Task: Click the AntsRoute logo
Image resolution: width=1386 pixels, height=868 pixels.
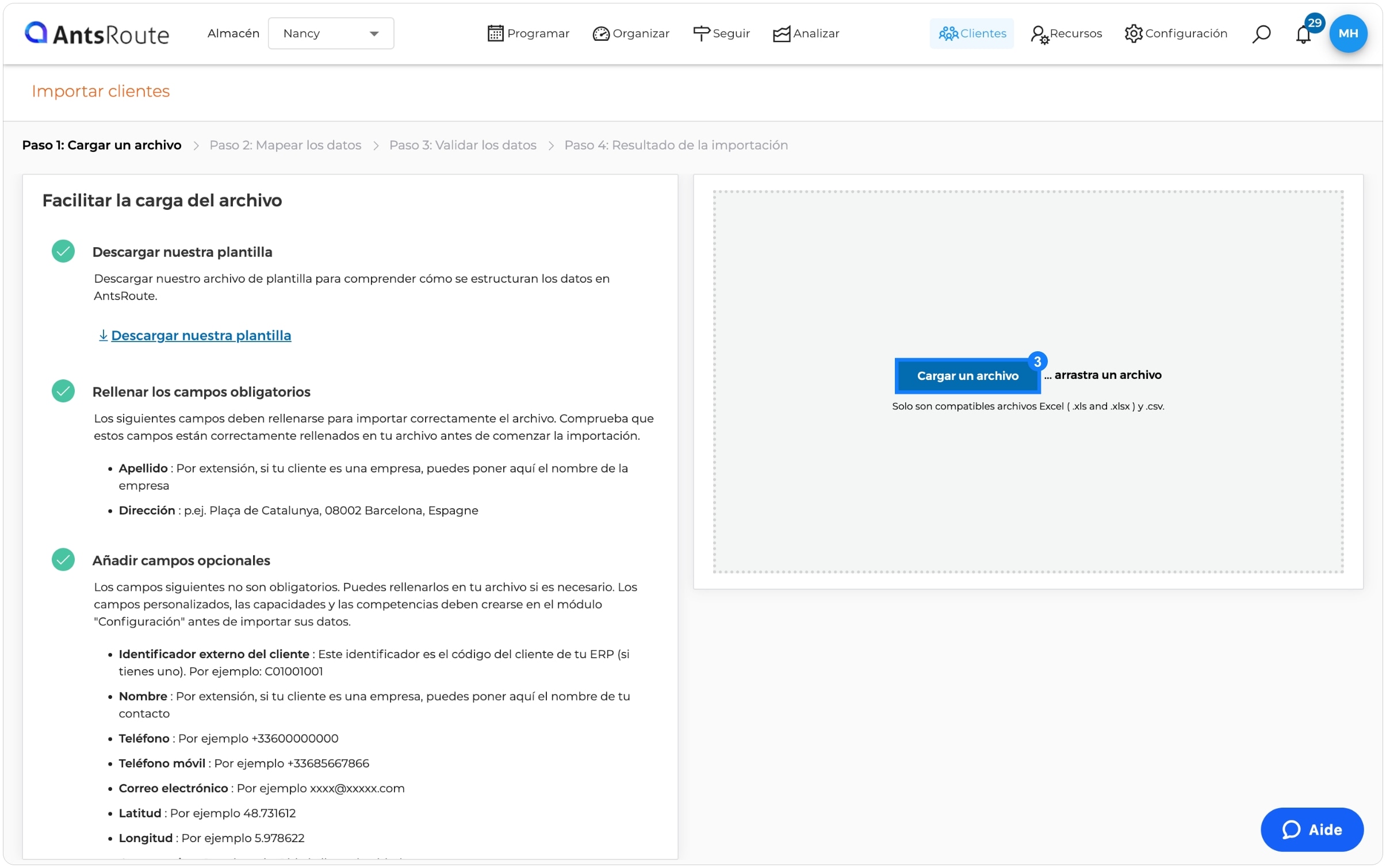Action: pyautogui.click(x=97, y=33)
